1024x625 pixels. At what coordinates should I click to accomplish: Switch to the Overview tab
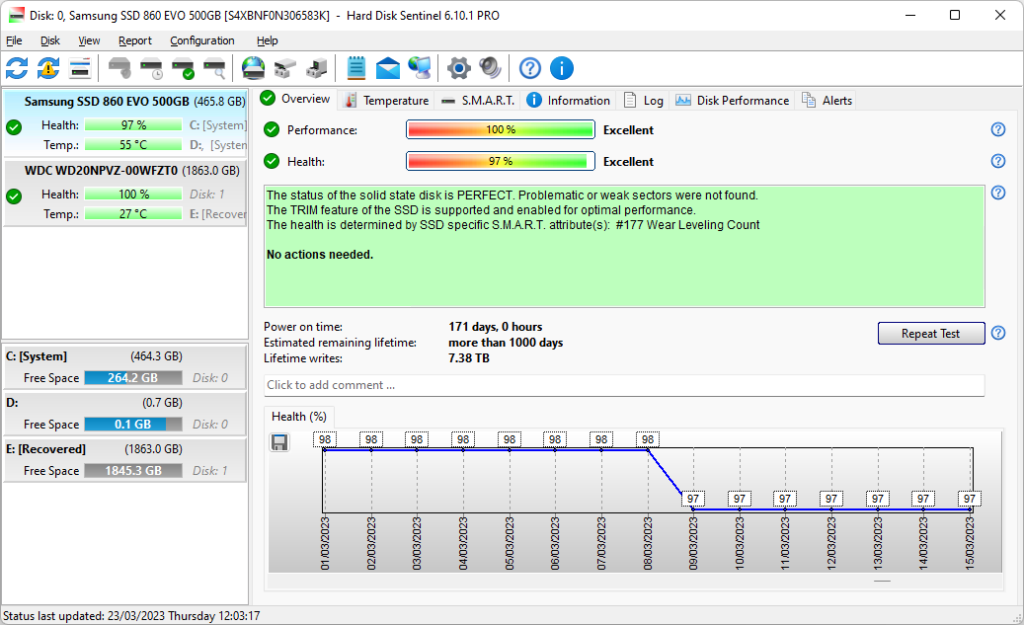click(x=295, y=99)
